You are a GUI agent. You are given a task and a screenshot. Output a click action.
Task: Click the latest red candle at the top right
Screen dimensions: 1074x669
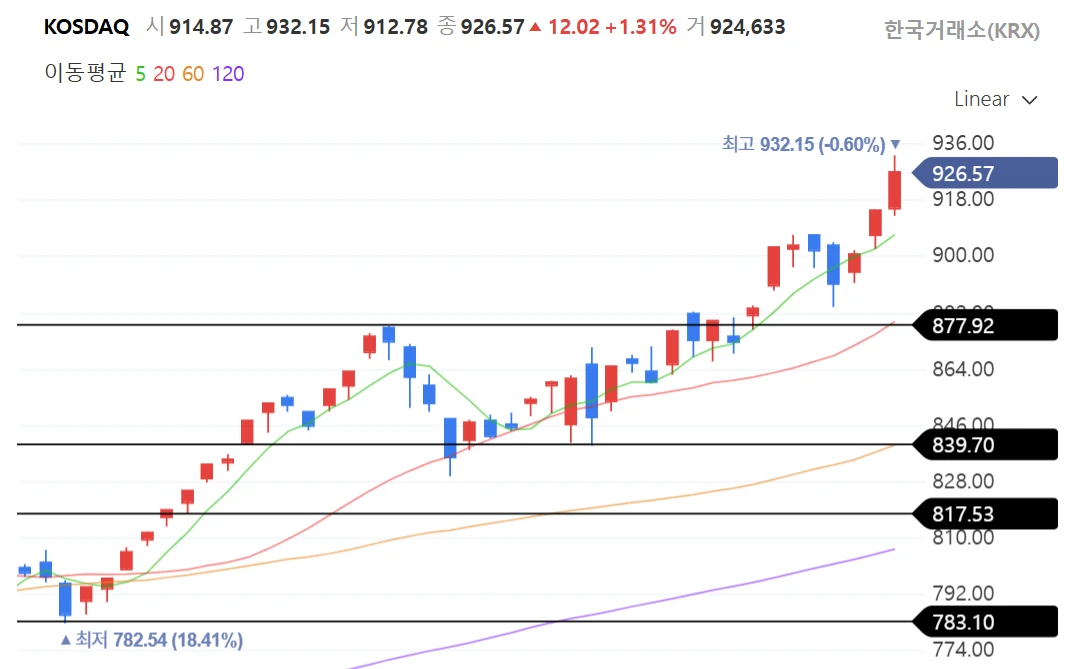(x=894, y=190)
